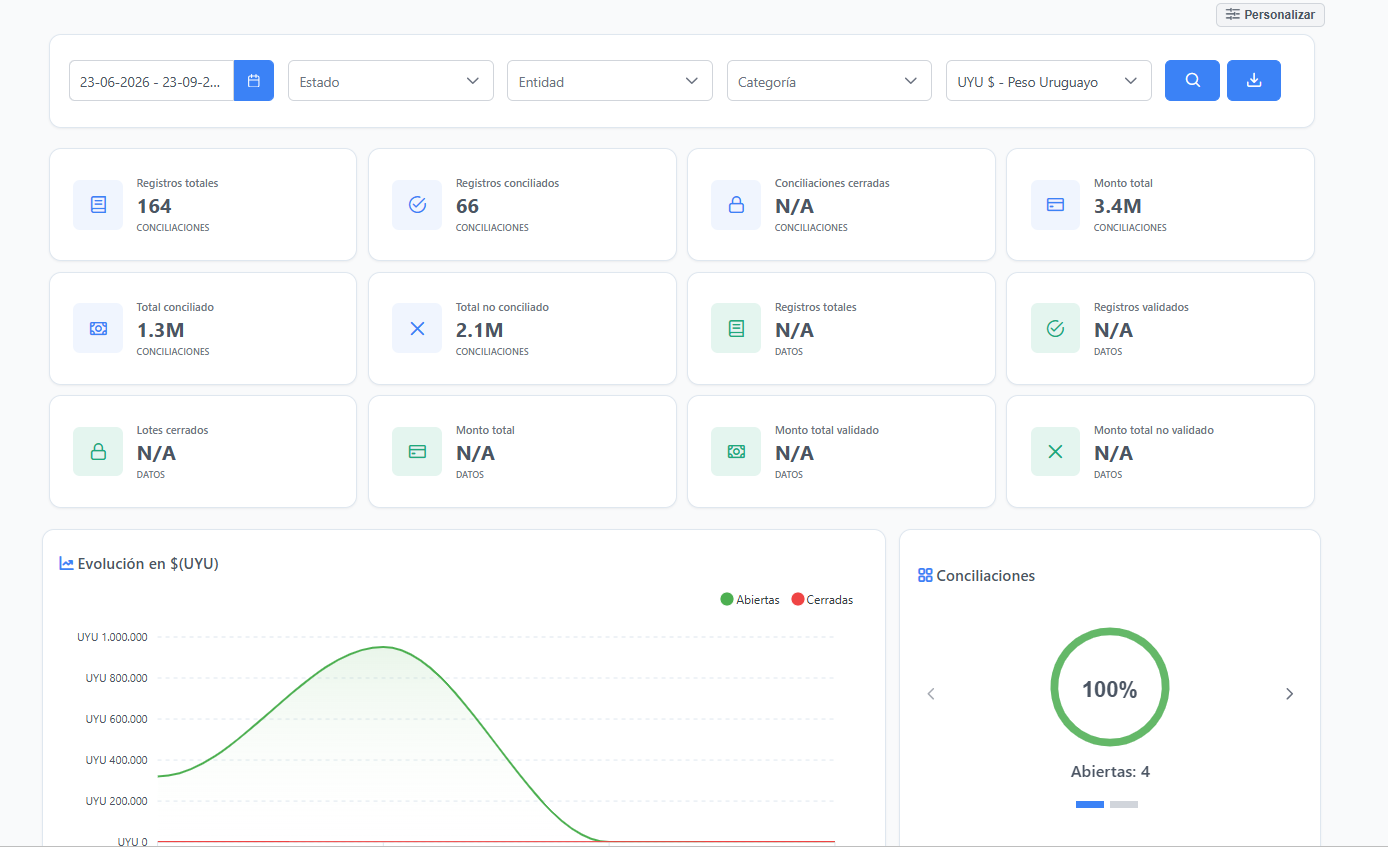Viewport: 1388px width, 847px height.
Task: Click the Monto total validado banknote icon
Action: (736, 452)
